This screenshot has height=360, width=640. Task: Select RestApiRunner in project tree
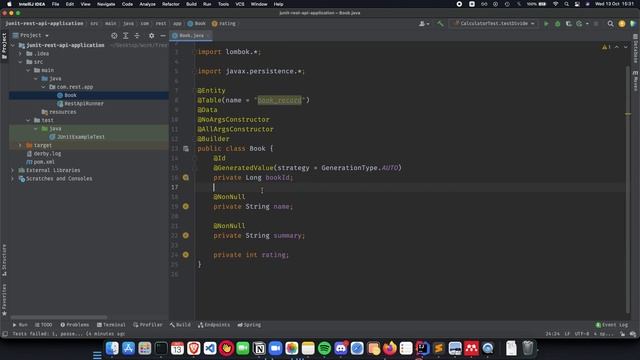84,104
